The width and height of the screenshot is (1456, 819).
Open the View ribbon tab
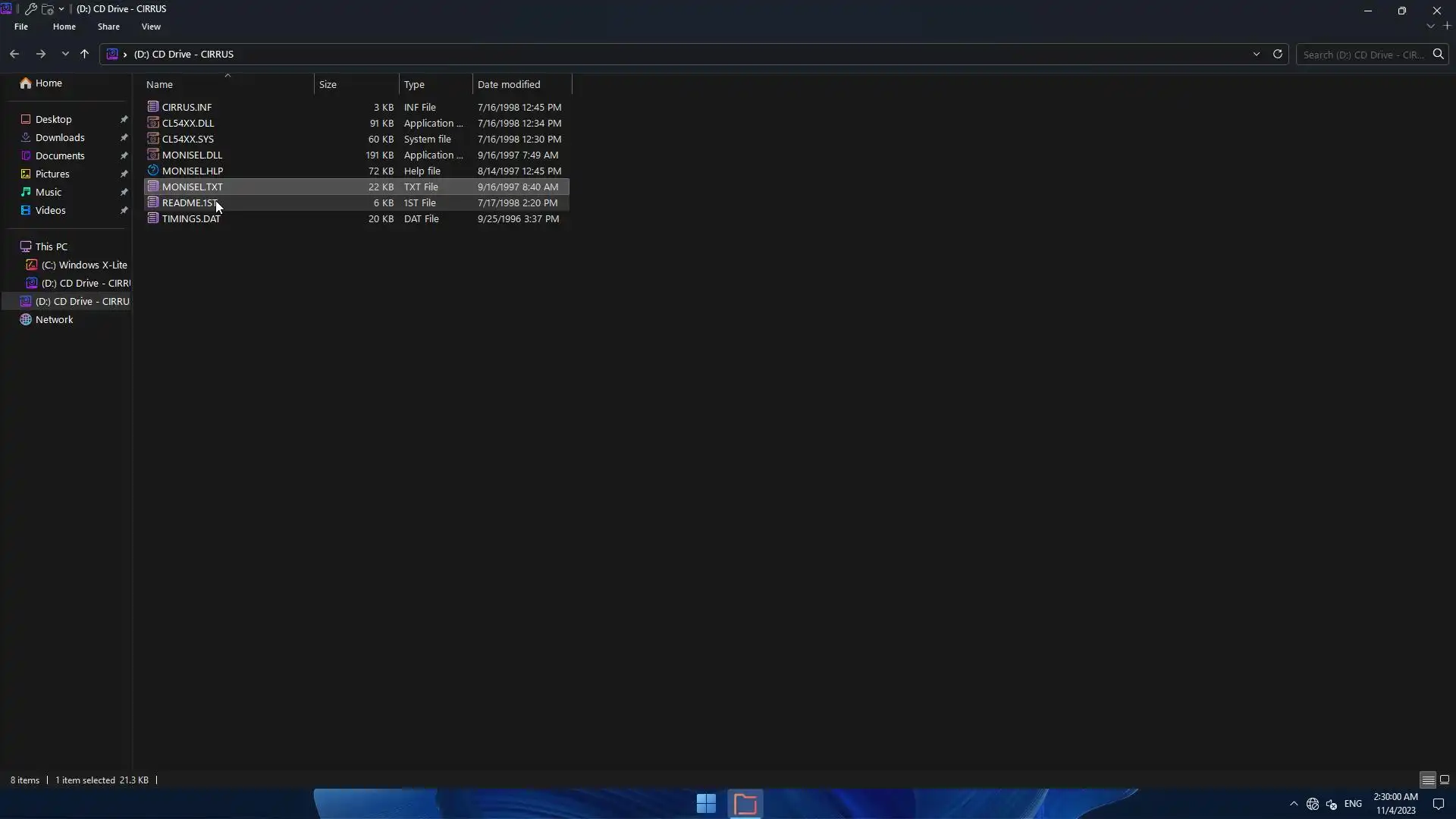point(151,27)
